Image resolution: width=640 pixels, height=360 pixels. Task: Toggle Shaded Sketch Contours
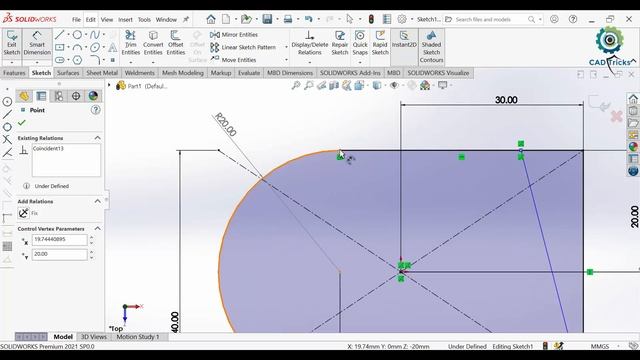(431, 47)
